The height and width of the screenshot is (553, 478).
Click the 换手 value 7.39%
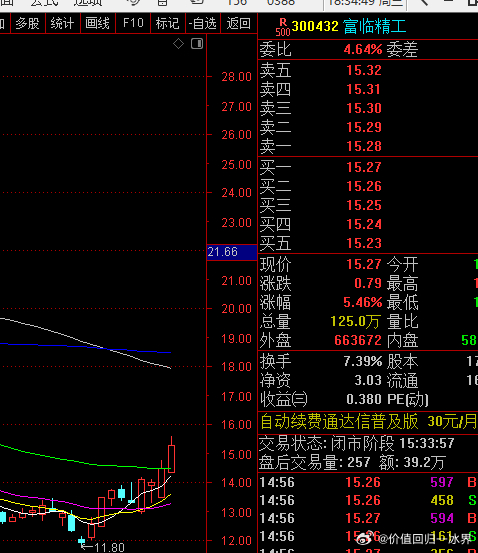363,361
